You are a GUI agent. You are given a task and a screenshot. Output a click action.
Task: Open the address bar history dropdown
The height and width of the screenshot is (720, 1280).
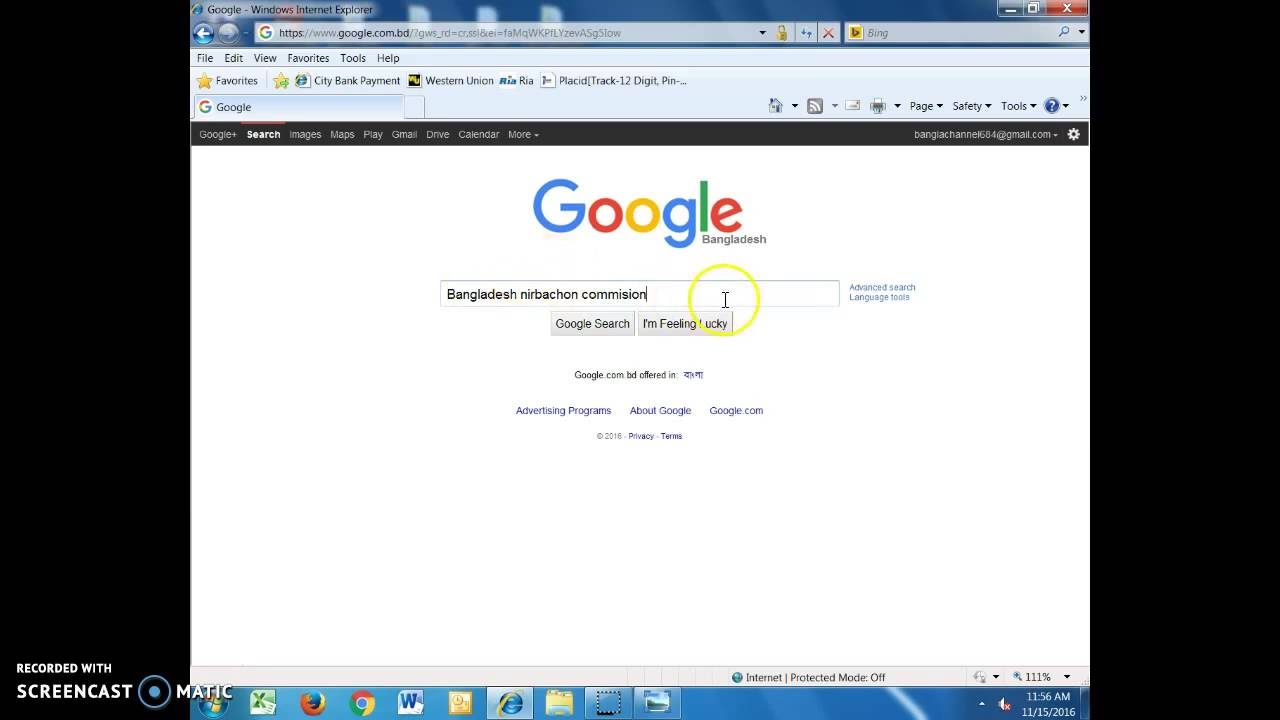(762, 33)
